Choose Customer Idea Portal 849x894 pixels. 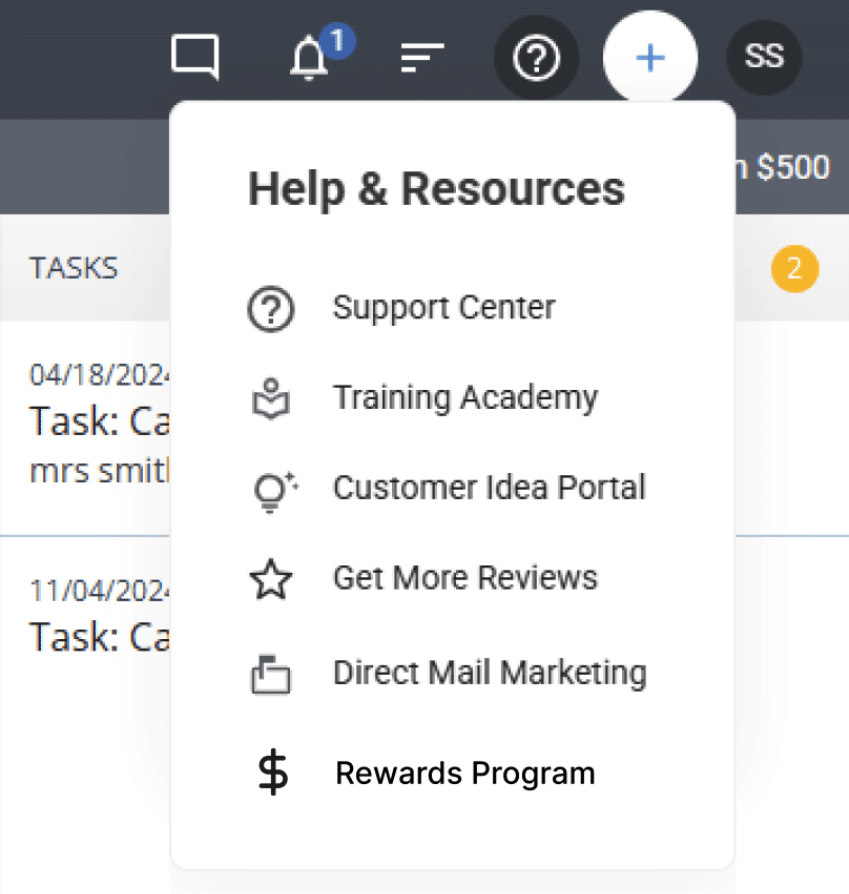(489, 487)
